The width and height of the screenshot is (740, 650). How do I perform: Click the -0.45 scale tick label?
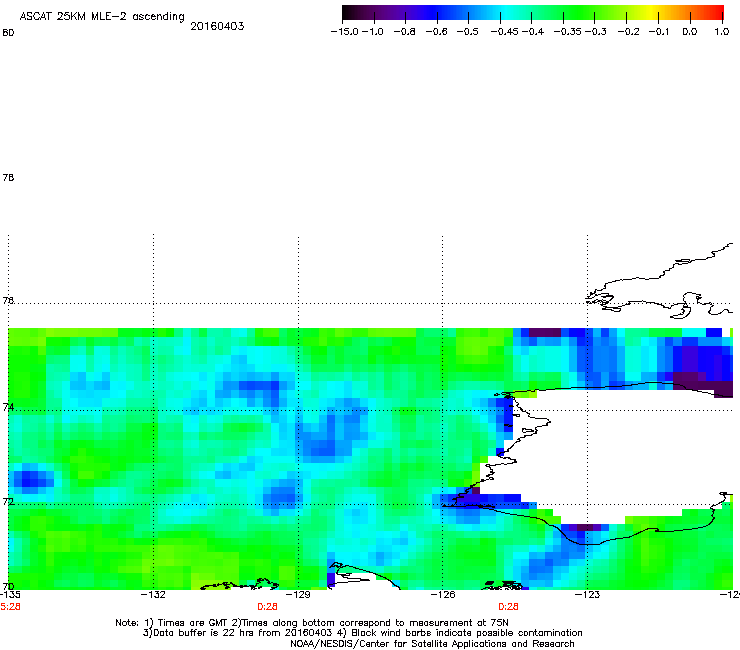[505, 32]
